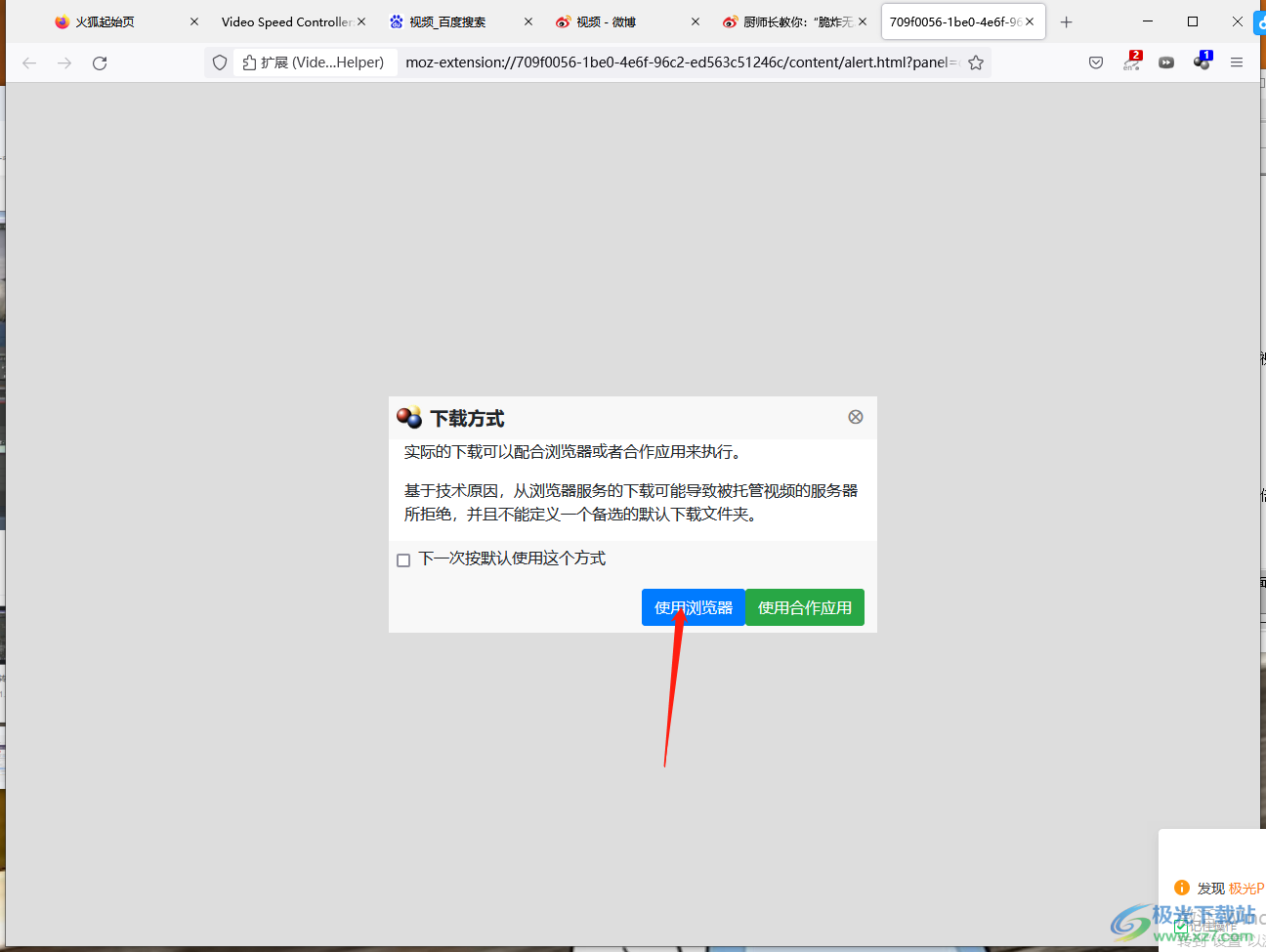
Task: Click the 发现 notification info icon
Action: 1182,888
